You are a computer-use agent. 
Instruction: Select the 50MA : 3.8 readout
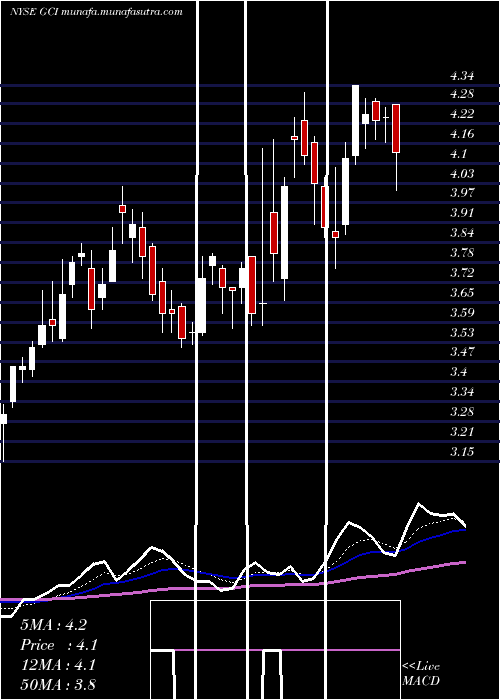pyautogui.click(x=58, y=685)
